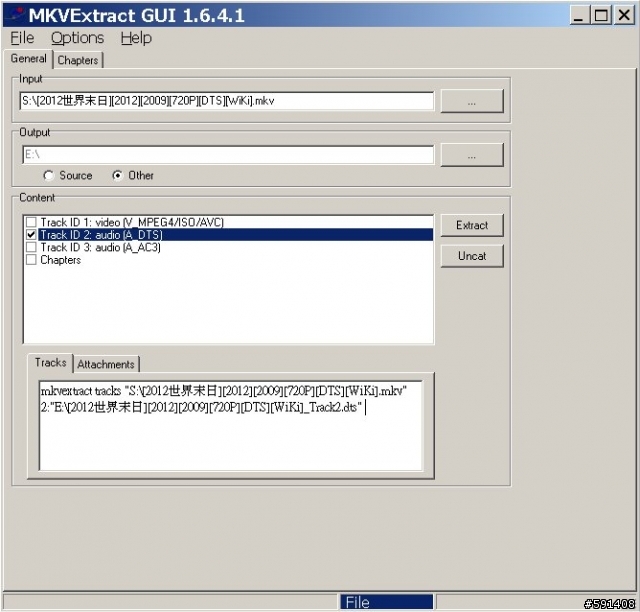Switch to the Chapters tab
This screenshot has height=612, width=640.
coord(78,60)
